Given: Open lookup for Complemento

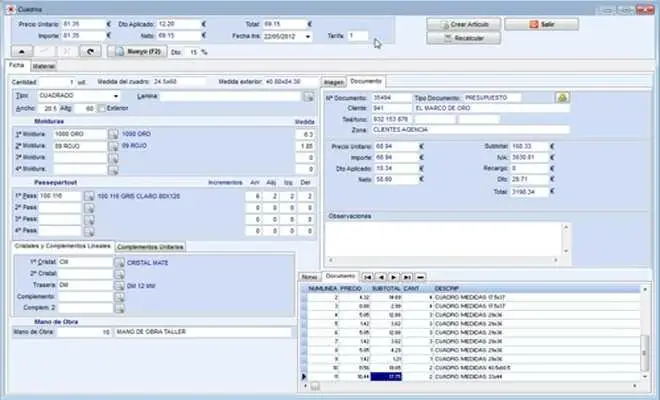Looking at the screenshot, I should 120,297.
